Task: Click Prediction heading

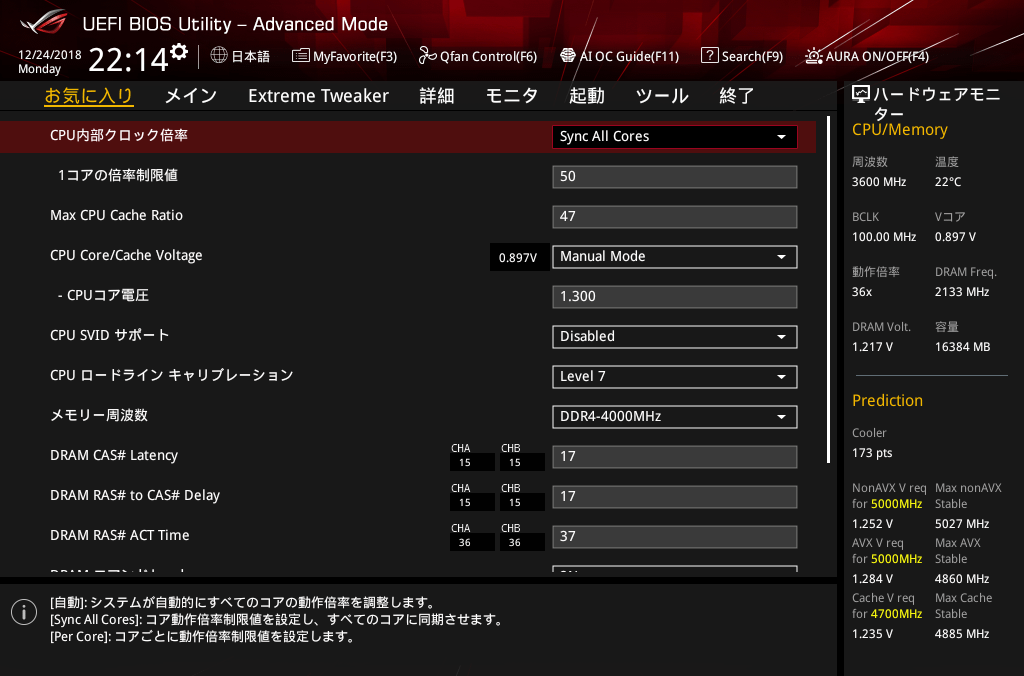Action: click(887, 400)
